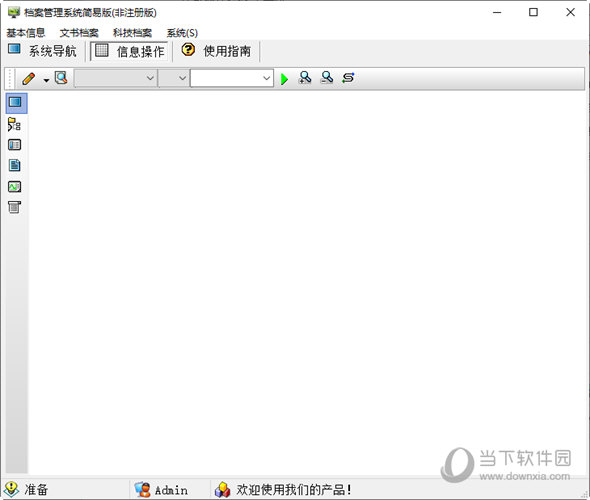
Task: Close the 档案管理系统 window
Action: click(x=570, y=12)
